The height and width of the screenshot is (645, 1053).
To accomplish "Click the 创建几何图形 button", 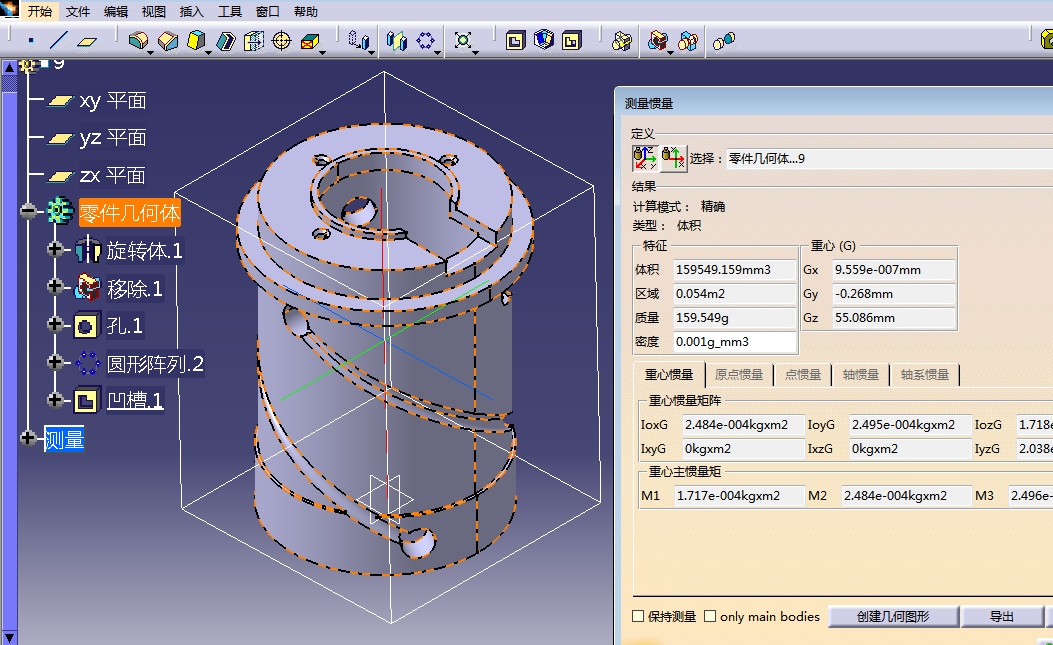I will pos(892,616).
